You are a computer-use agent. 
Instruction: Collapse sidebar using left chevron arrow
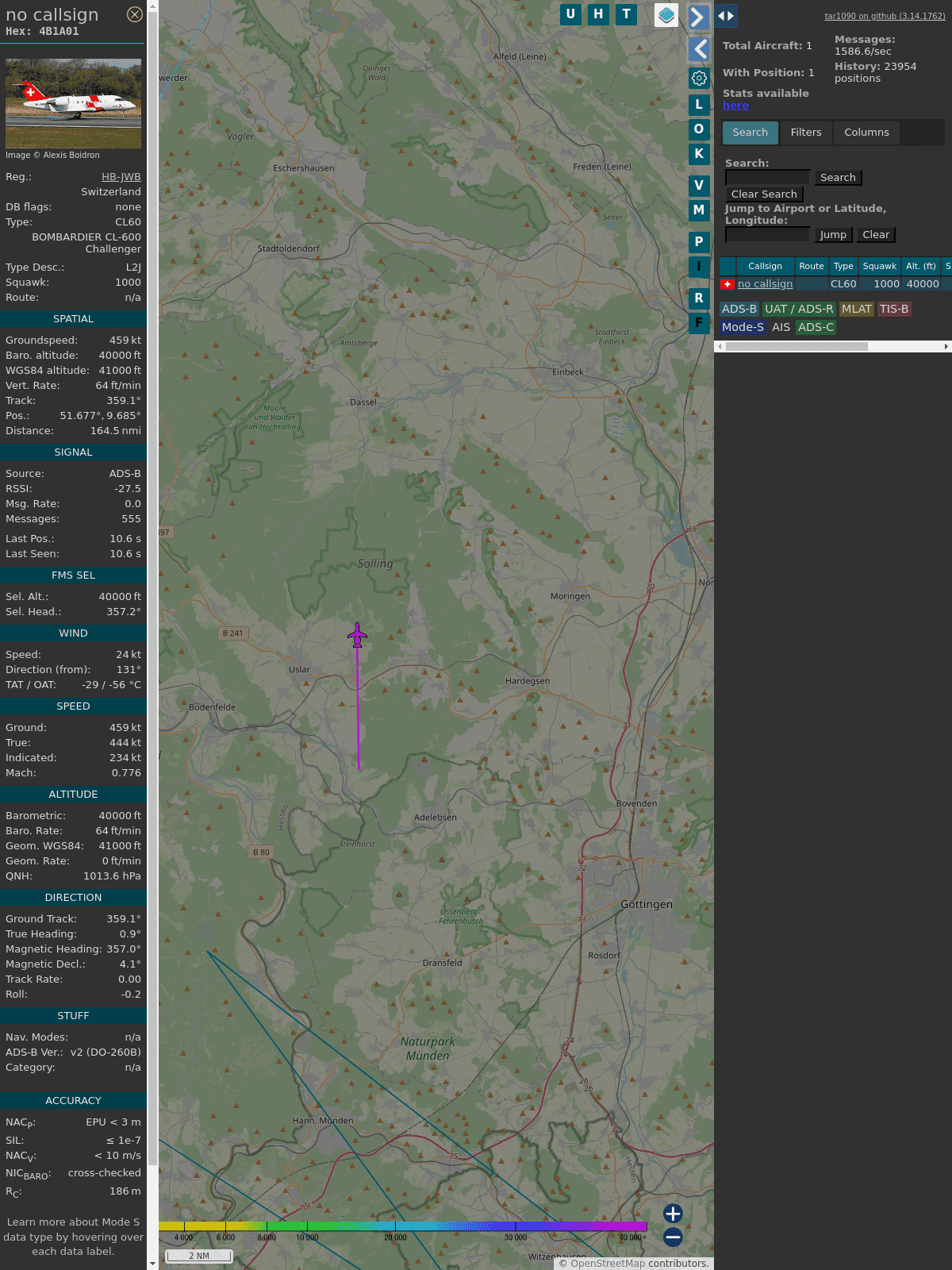coord(699,49)
